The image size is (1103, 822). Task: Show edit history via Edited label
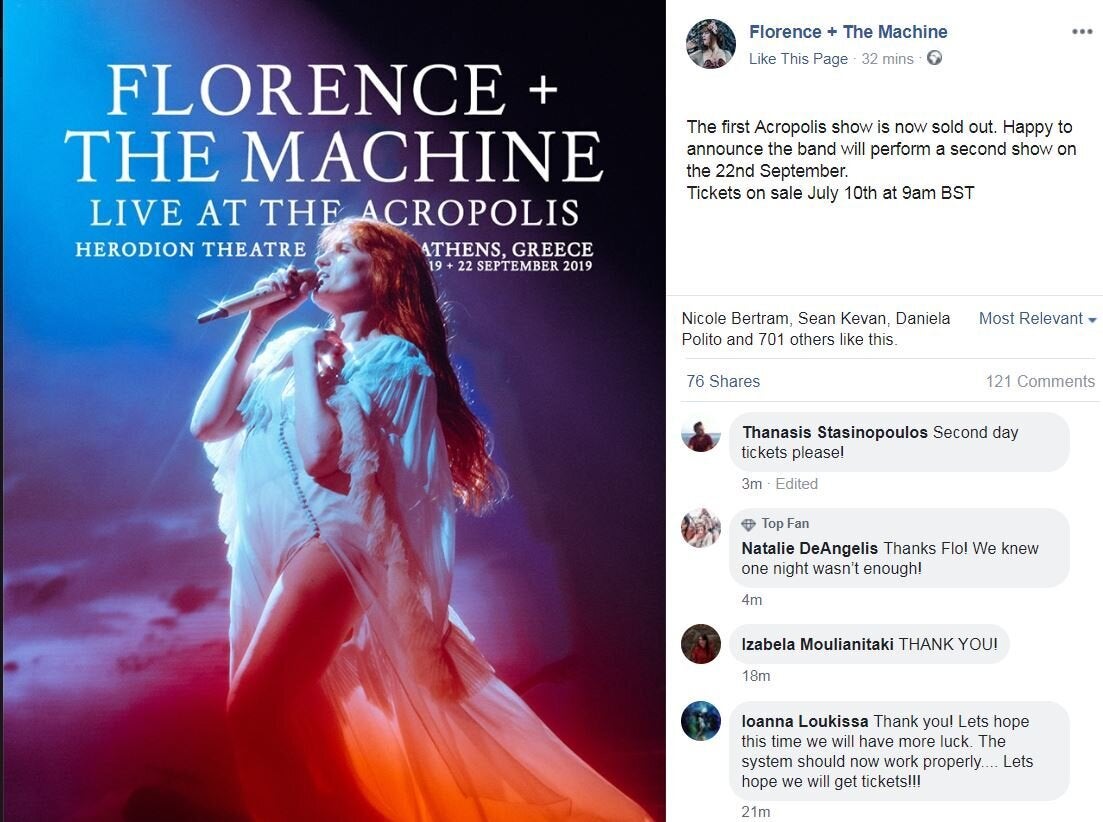[796, 484]
